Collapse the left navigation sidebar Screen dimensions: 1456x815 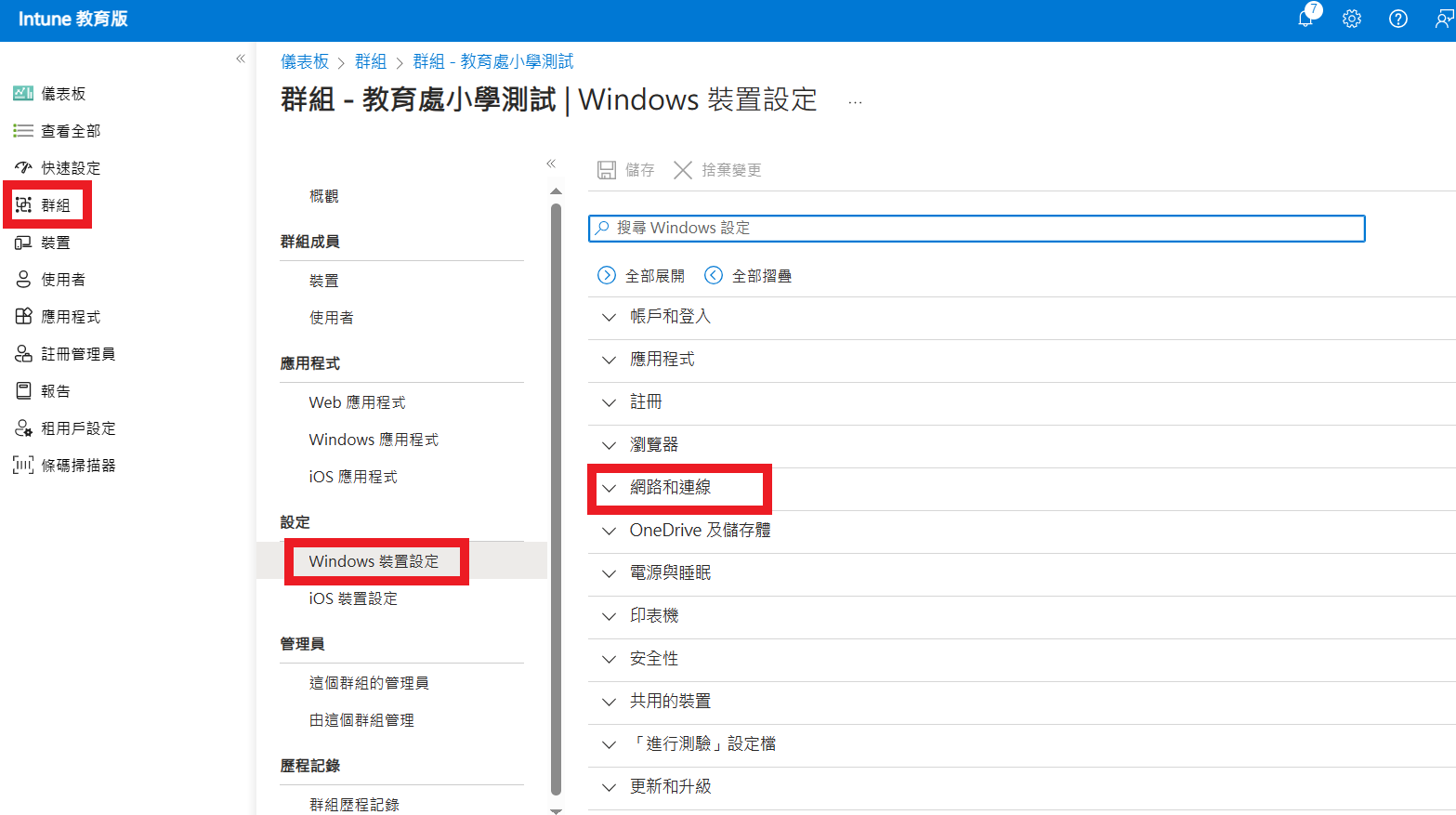tap(241, 59)
